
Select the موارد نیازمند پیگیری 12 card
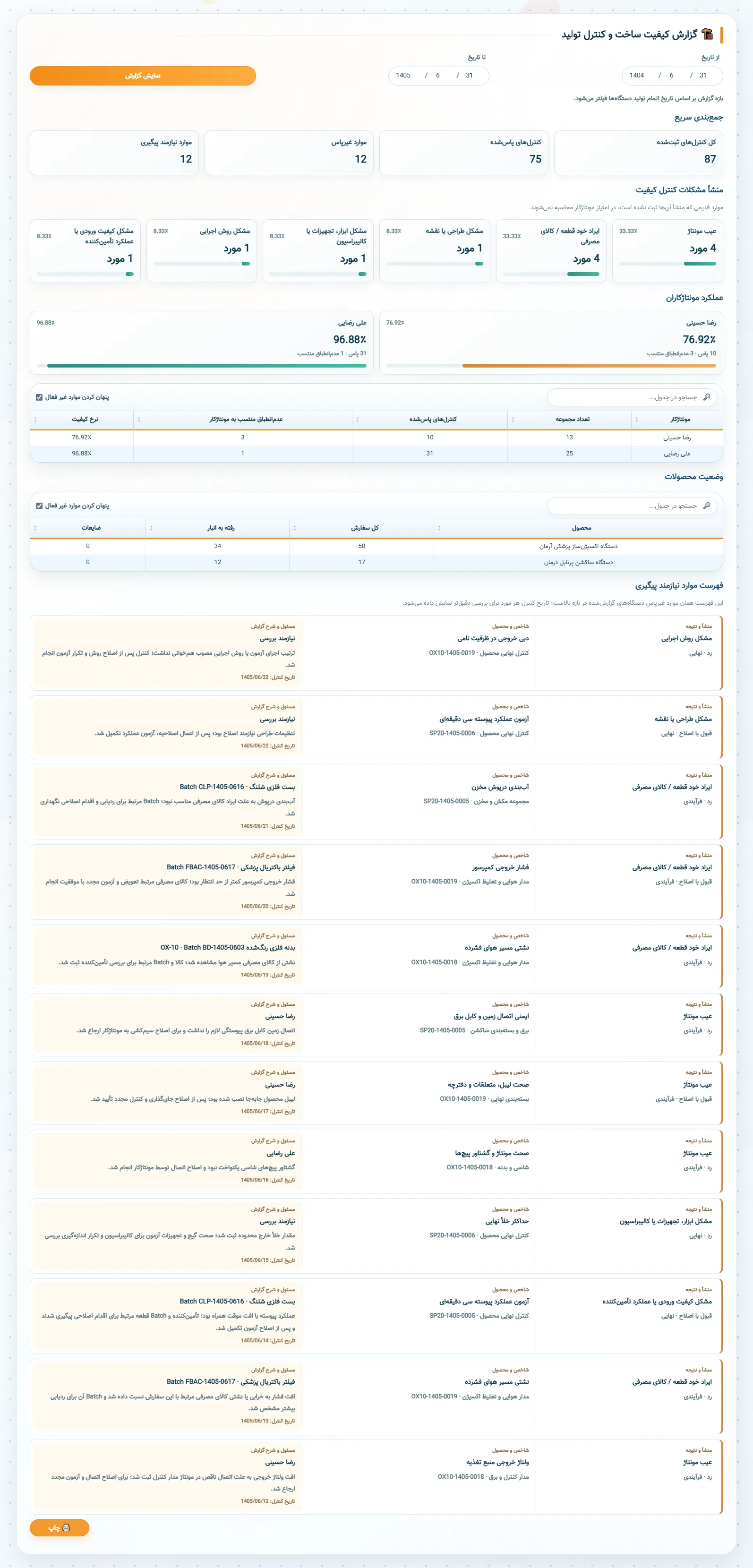tap(114, 153)
